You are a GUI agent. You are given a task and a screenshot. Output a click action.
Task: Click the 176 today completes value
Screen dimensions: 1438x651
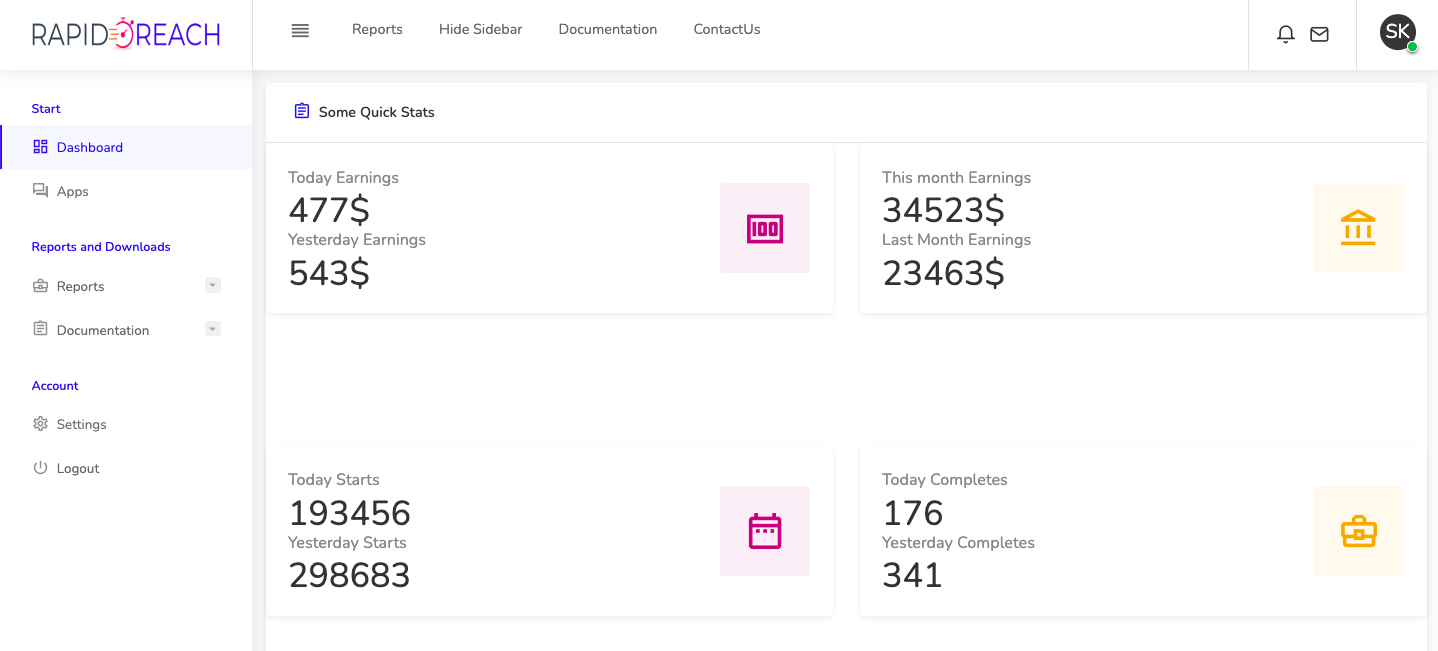click(x=913, y=513)
